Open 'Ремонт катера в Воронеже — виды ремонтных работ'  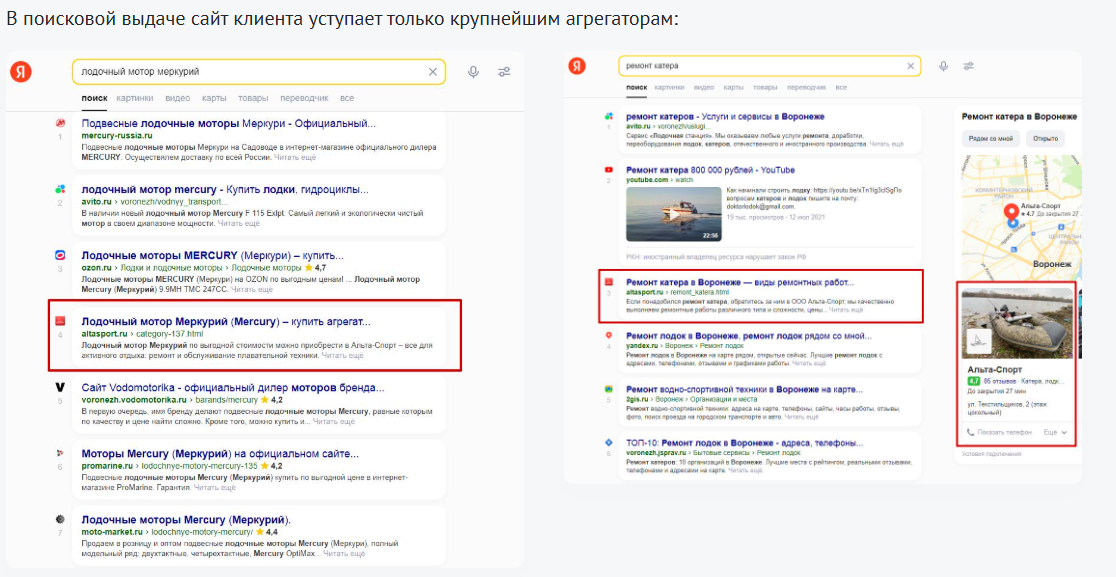coord(739,282)
